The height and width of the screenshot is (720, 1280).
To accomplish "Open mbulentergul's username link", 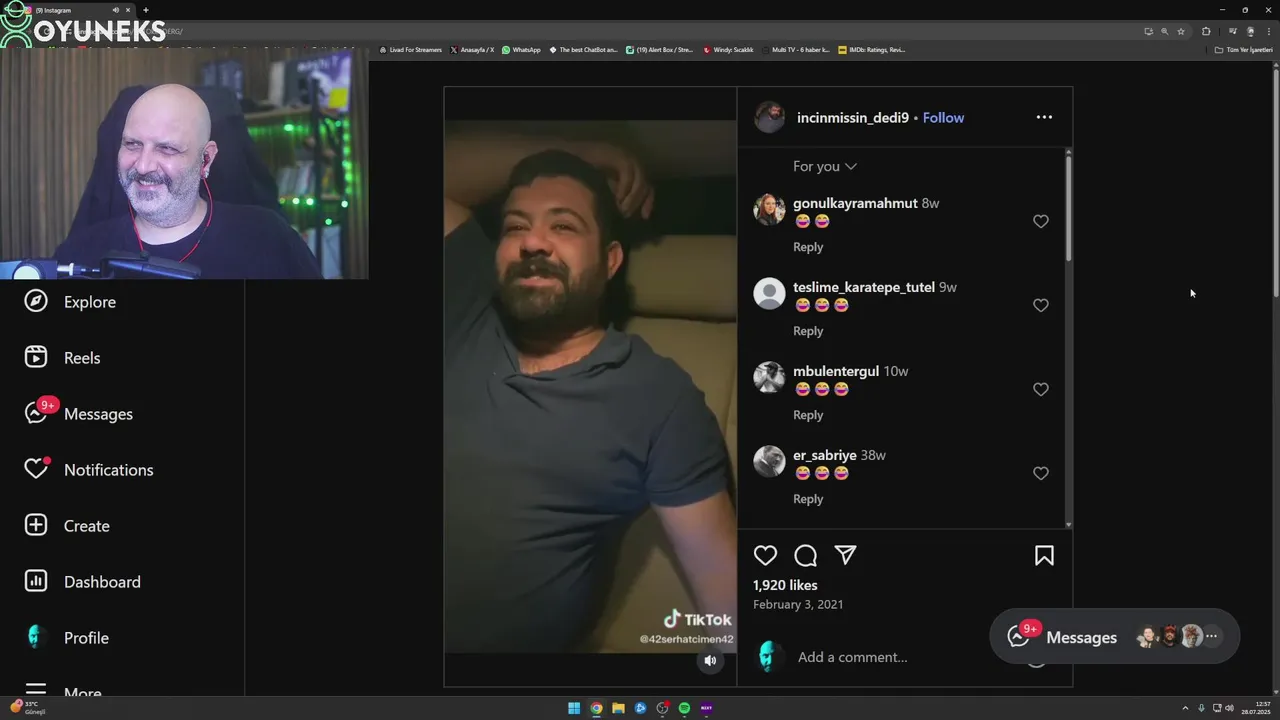I will pyautogui.click(x=836, y=371).
